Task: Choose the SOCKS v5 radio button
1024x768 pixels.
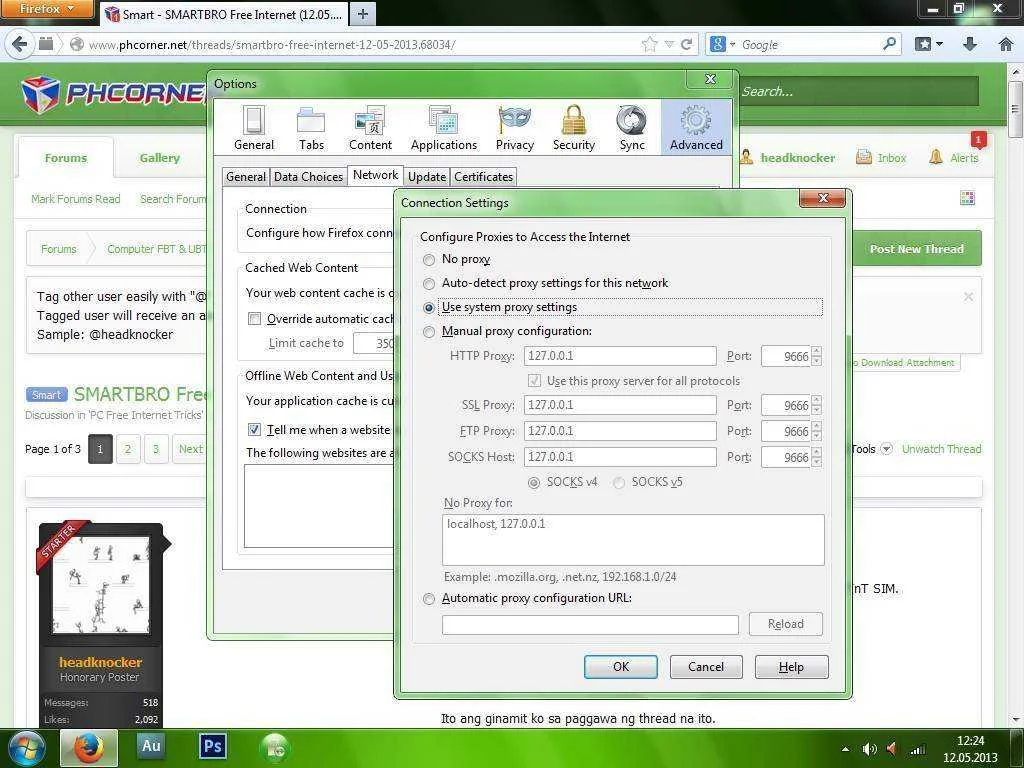Action: [618, 483]
